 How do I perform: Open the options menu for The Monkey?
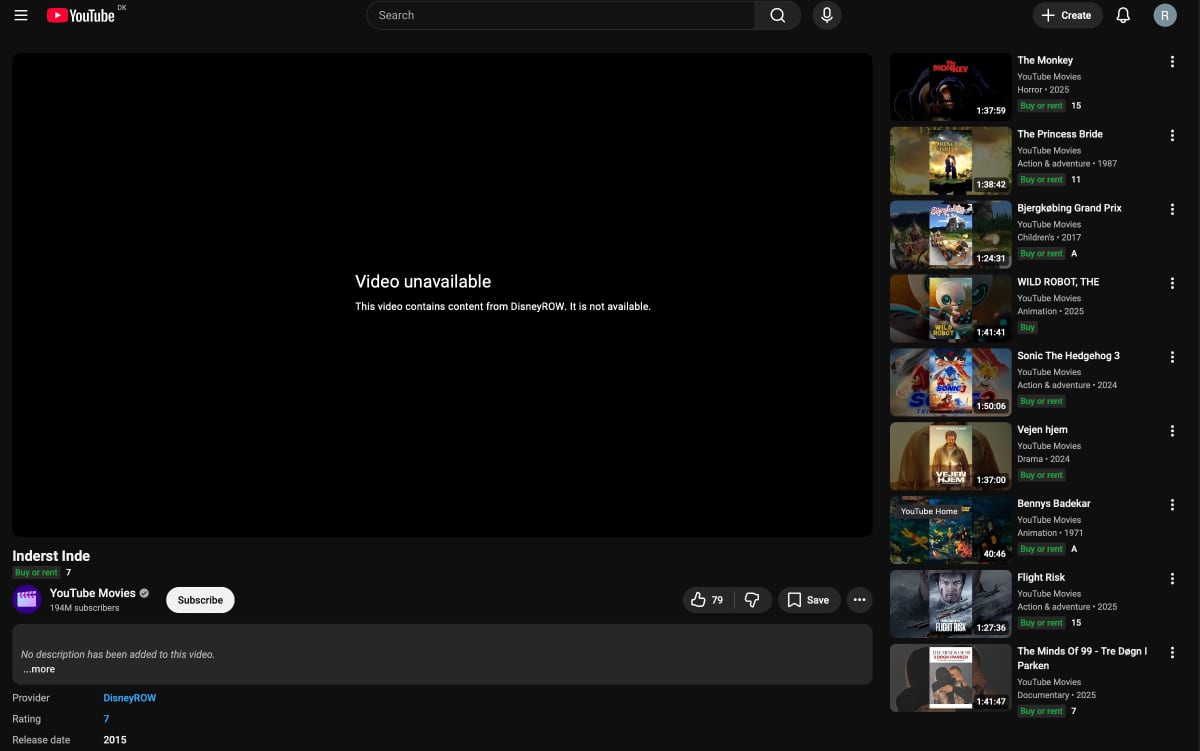[1171, 61]
